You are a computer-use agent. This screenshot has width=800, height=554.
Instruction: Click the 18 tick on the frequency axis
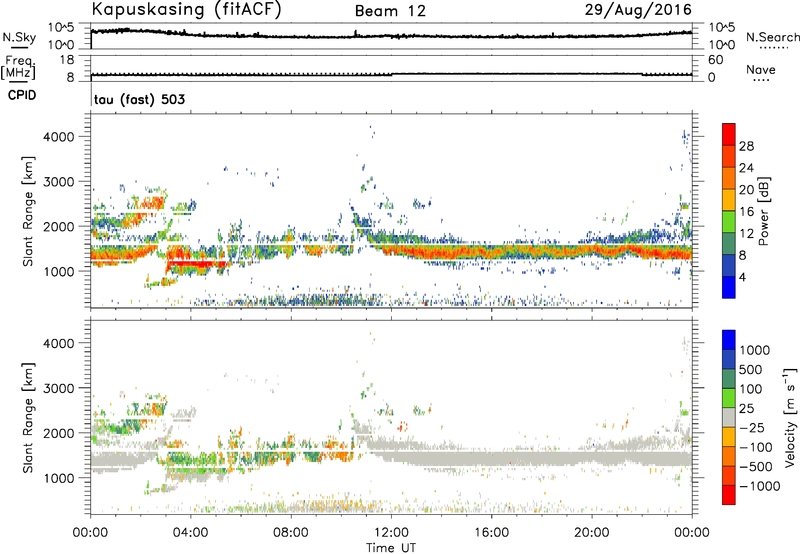(x=66, y=60)
